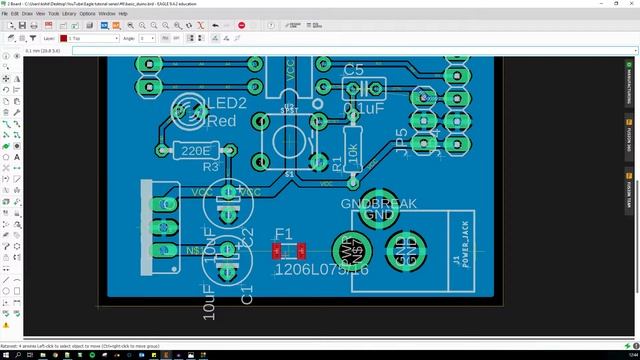The image size is (640, 360).
Task: Select the Move tool
Action: (6, 79)
